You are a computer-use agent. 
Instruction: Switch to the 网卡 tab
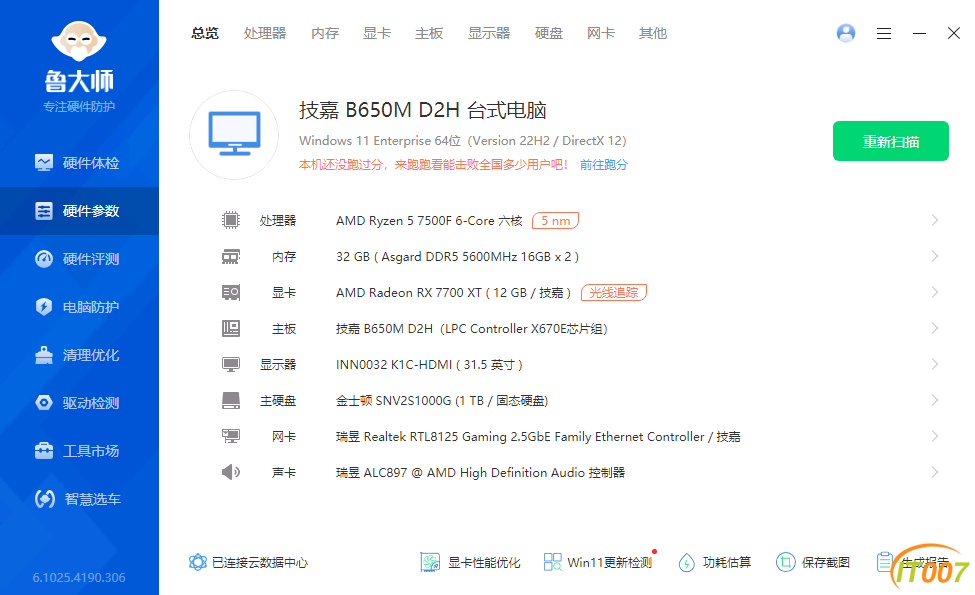(x=601, y=33)
